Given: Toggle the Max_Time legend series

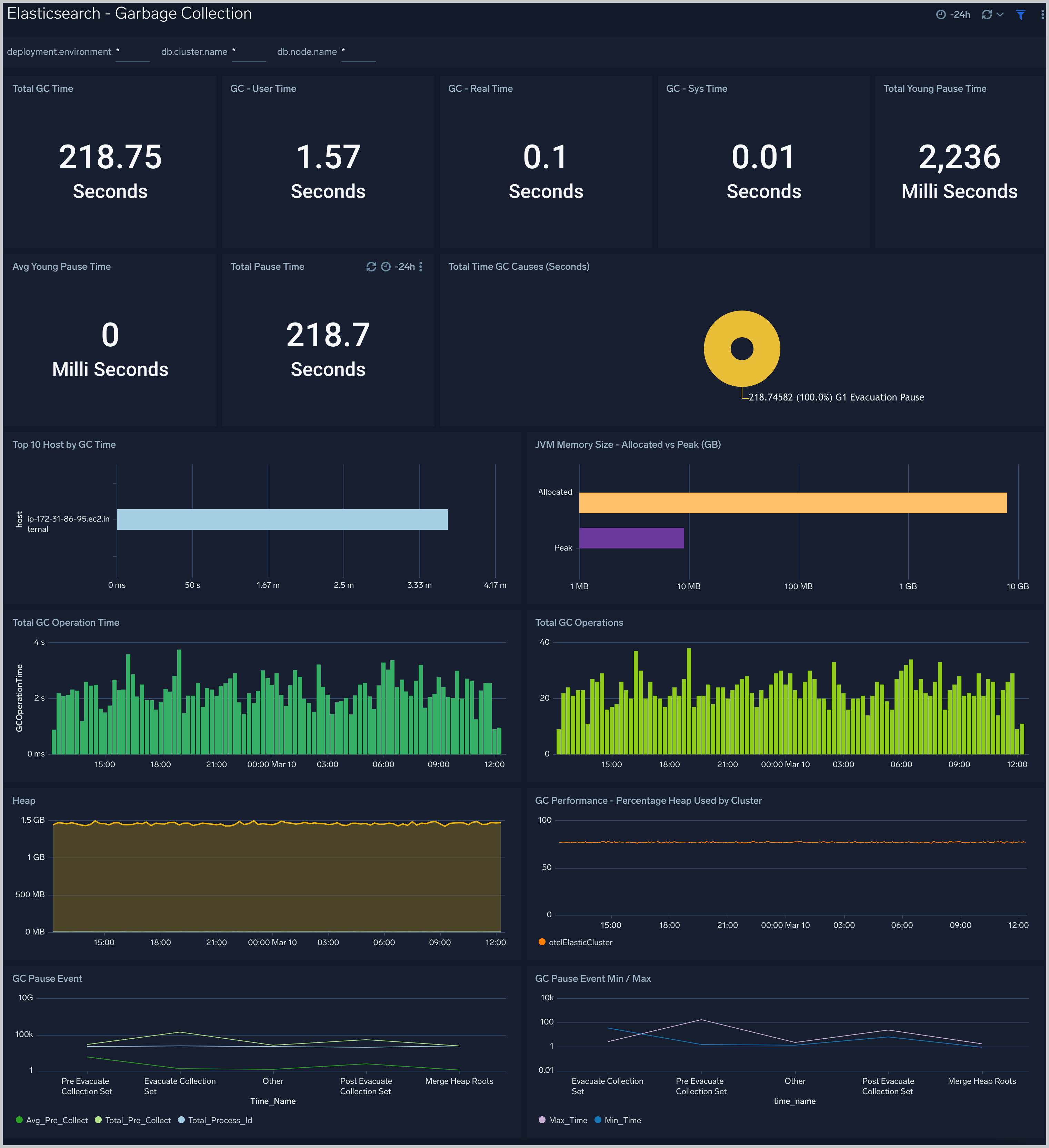Looking at the screenshot, I should 563,1120.
